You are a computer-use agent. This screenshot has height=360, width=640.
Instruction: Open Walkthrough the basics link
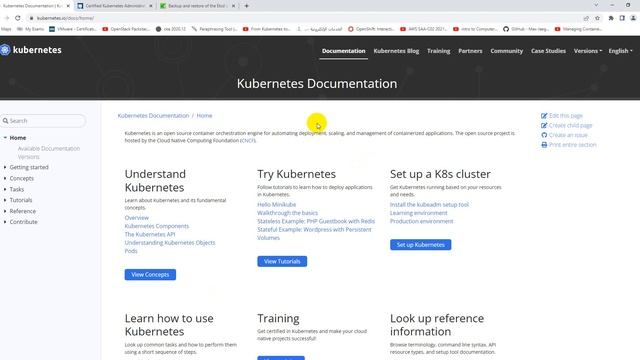pyautogui.click(x=287, y=213)
